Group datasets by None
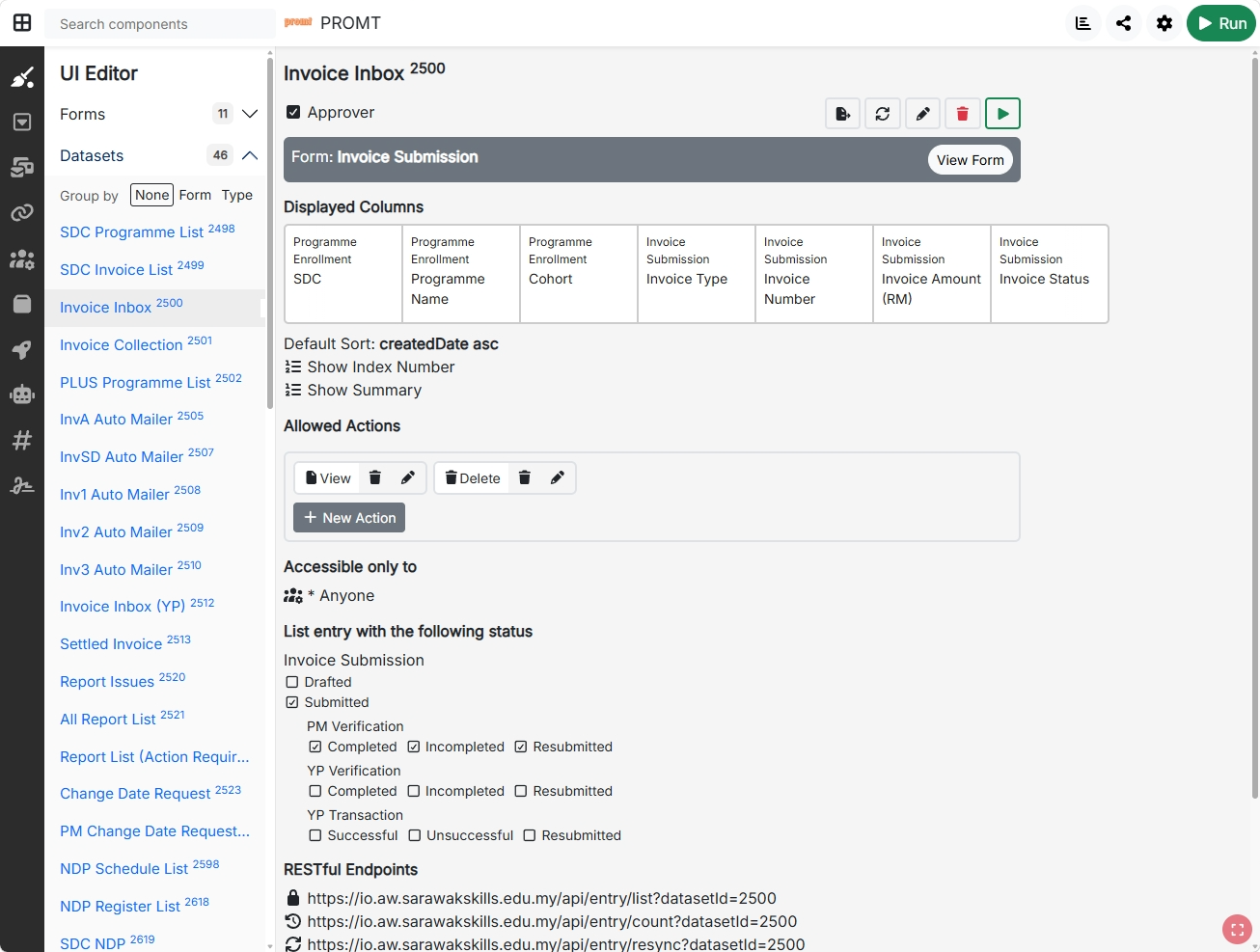The image size is (1260, 952). [152, 195]
